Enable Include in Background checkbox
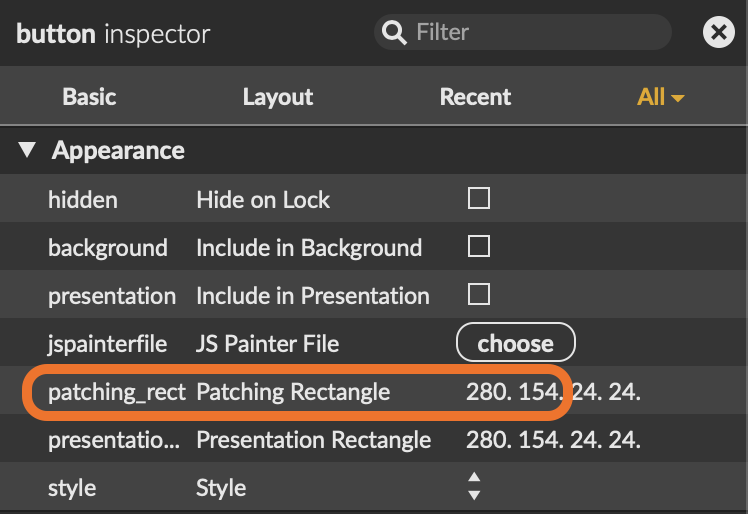 click(x=479, y=246)
